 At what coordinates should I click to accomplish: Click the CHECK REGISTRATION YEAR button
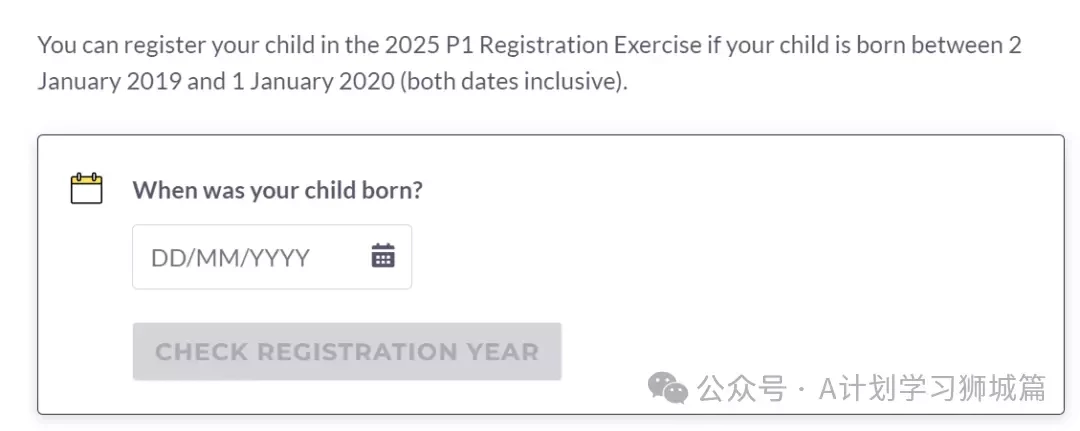click(x=347, y=351)
